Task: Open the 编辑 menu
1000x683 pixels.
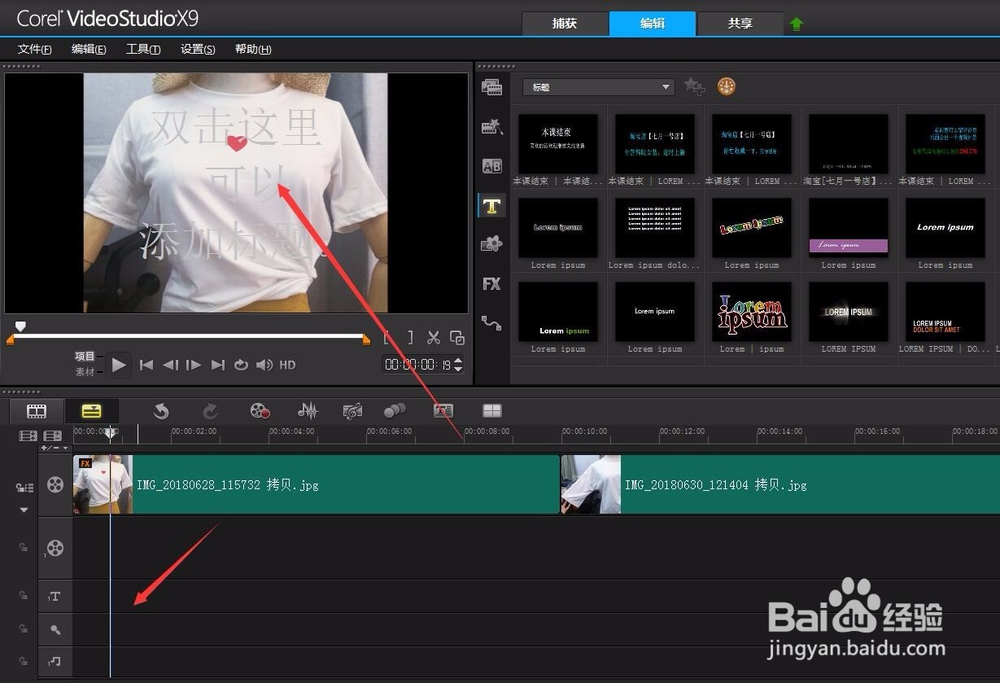Action: (89, 49)
